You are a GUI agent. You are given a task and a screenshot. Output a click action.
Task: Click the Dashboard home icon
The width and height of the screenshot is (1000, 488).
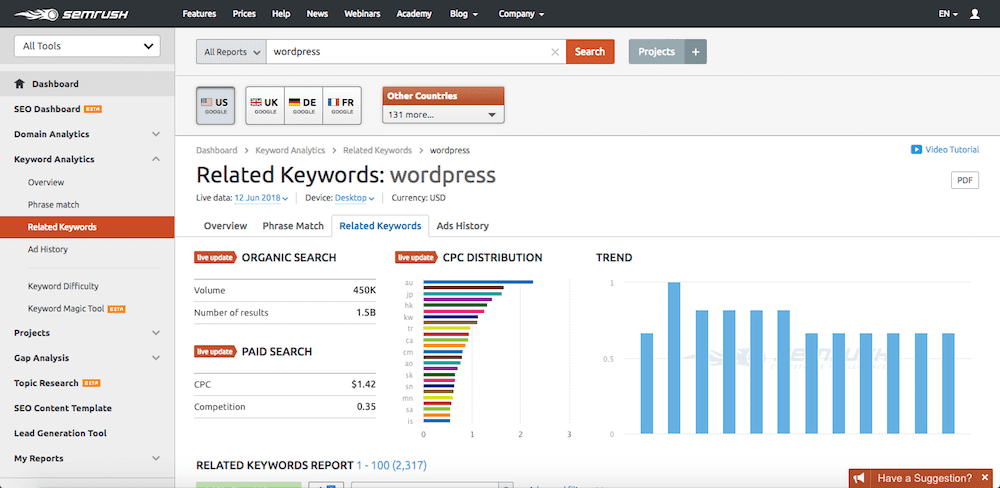(x=19, y=84)
